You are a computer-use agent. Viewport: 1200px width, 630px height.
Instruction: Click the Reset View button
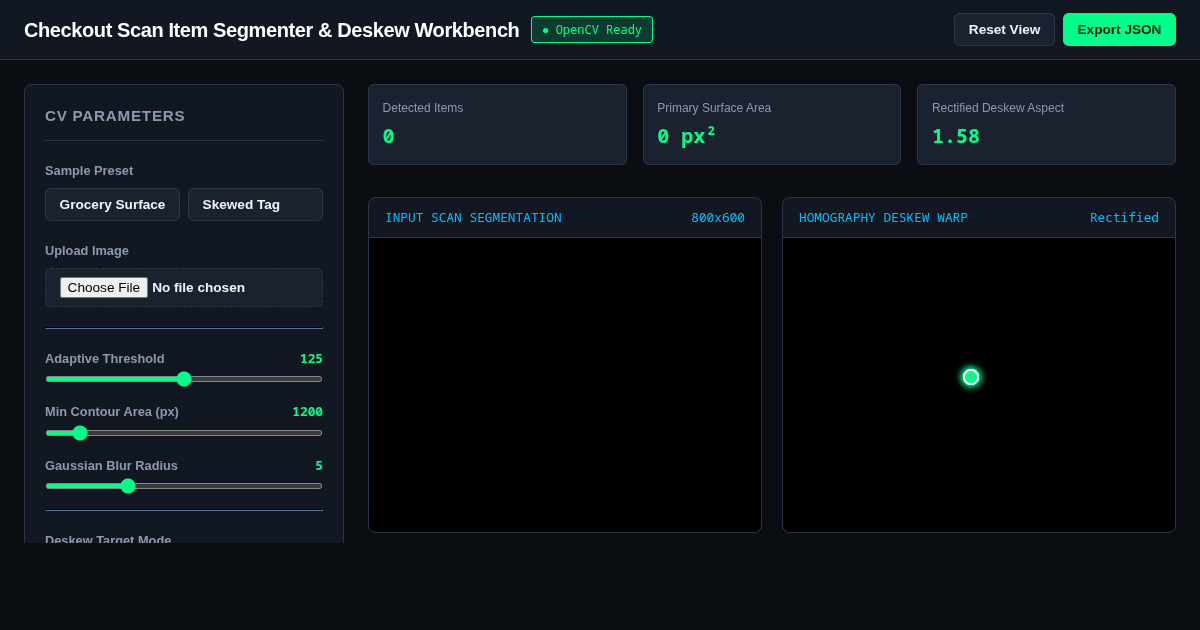tap(1004, 30)
